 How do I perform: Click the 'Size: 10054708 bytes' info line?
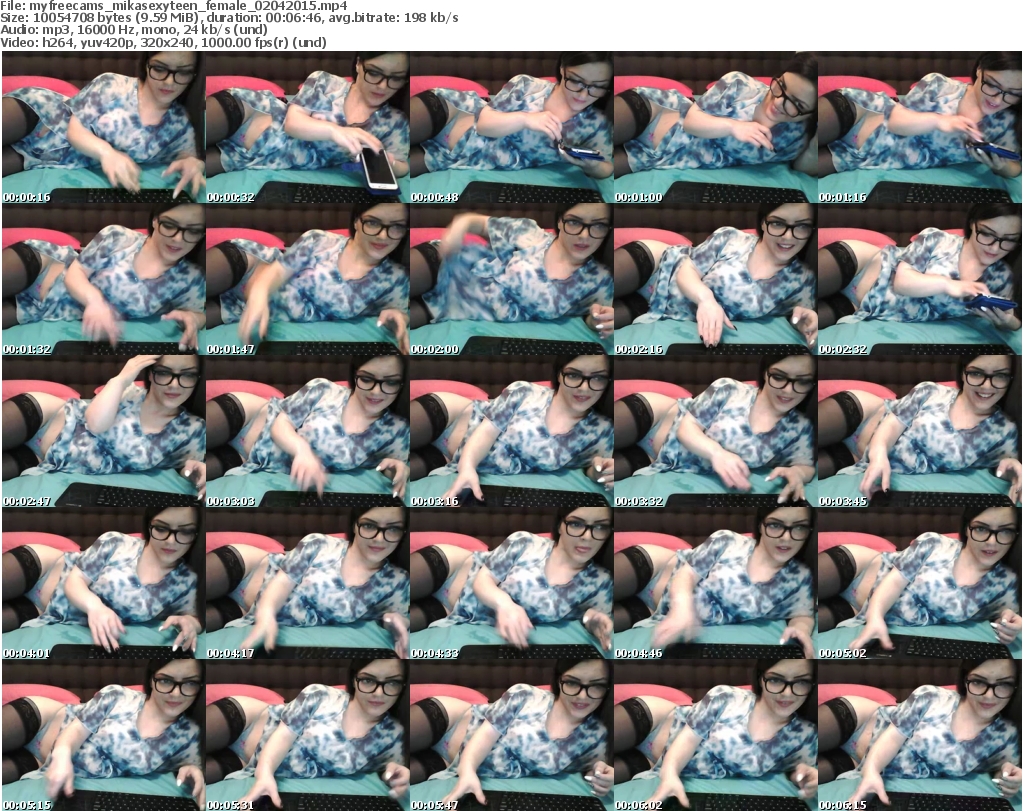[229, 18]
